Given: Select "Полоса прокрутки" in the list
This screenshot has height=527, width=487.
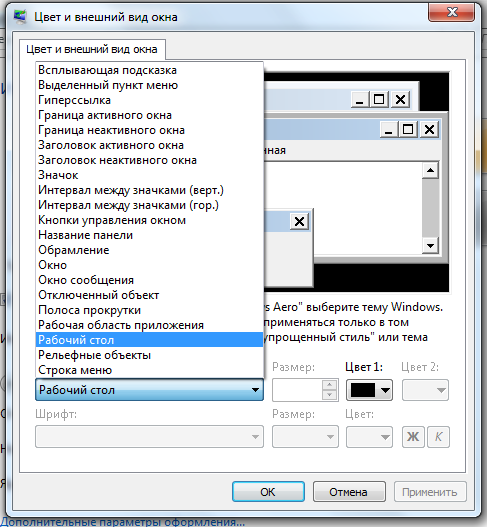Looking at the screenshot, I should point(149,310).
